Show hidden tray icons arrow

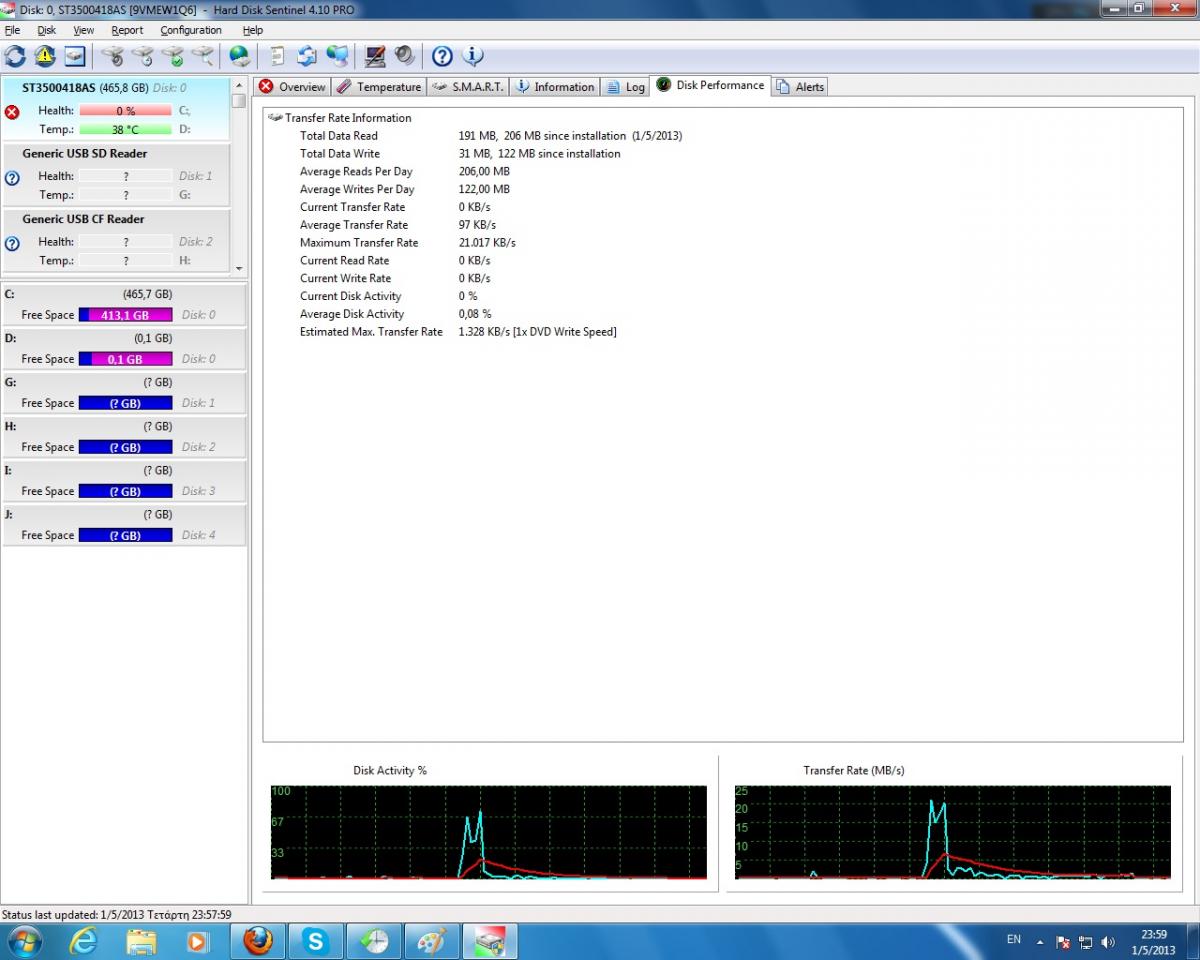coord(1040,942)
